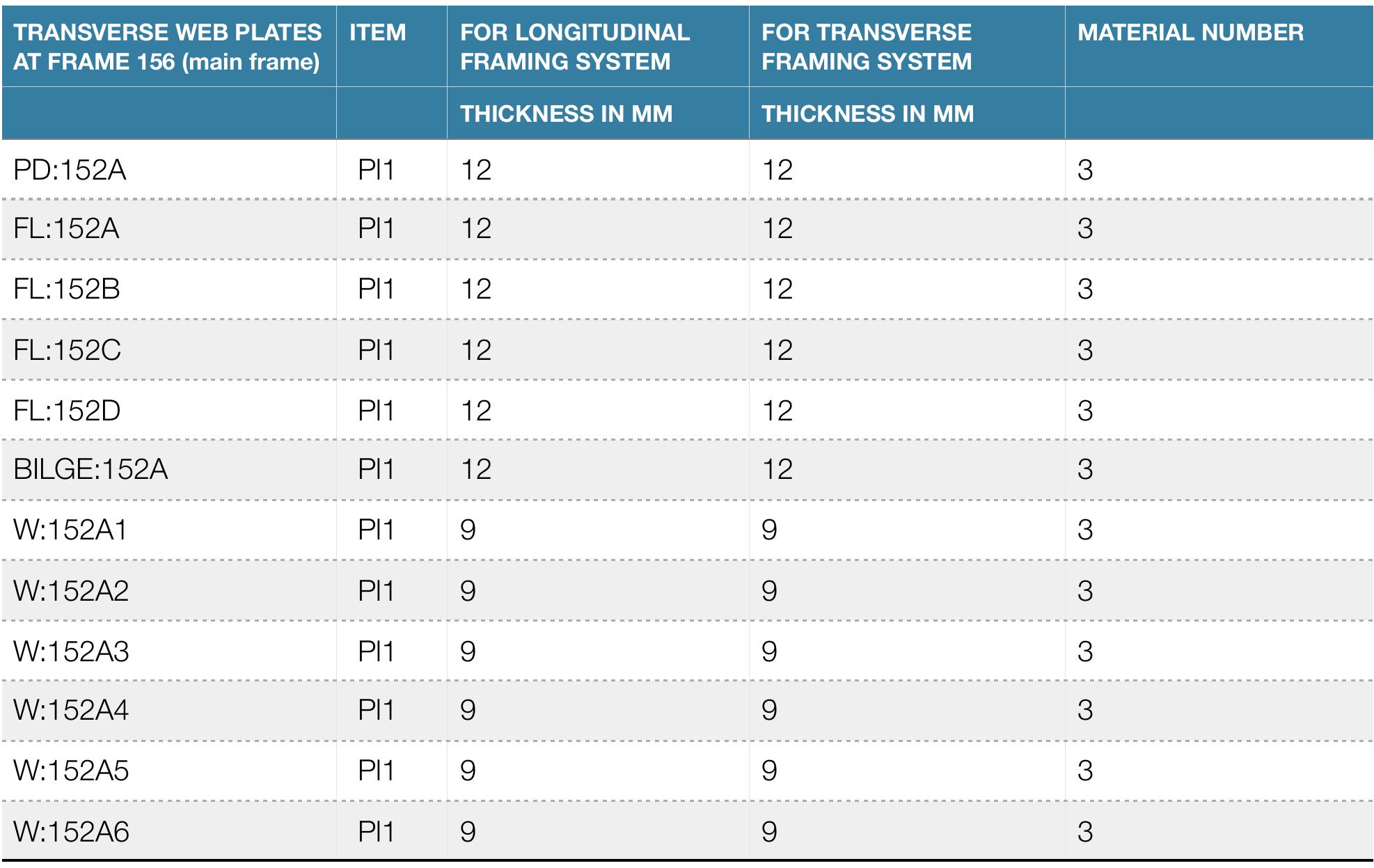The image size is (1374, 868).
Task: Click the PD:152A cell in first column
Action: pos(70,170)
